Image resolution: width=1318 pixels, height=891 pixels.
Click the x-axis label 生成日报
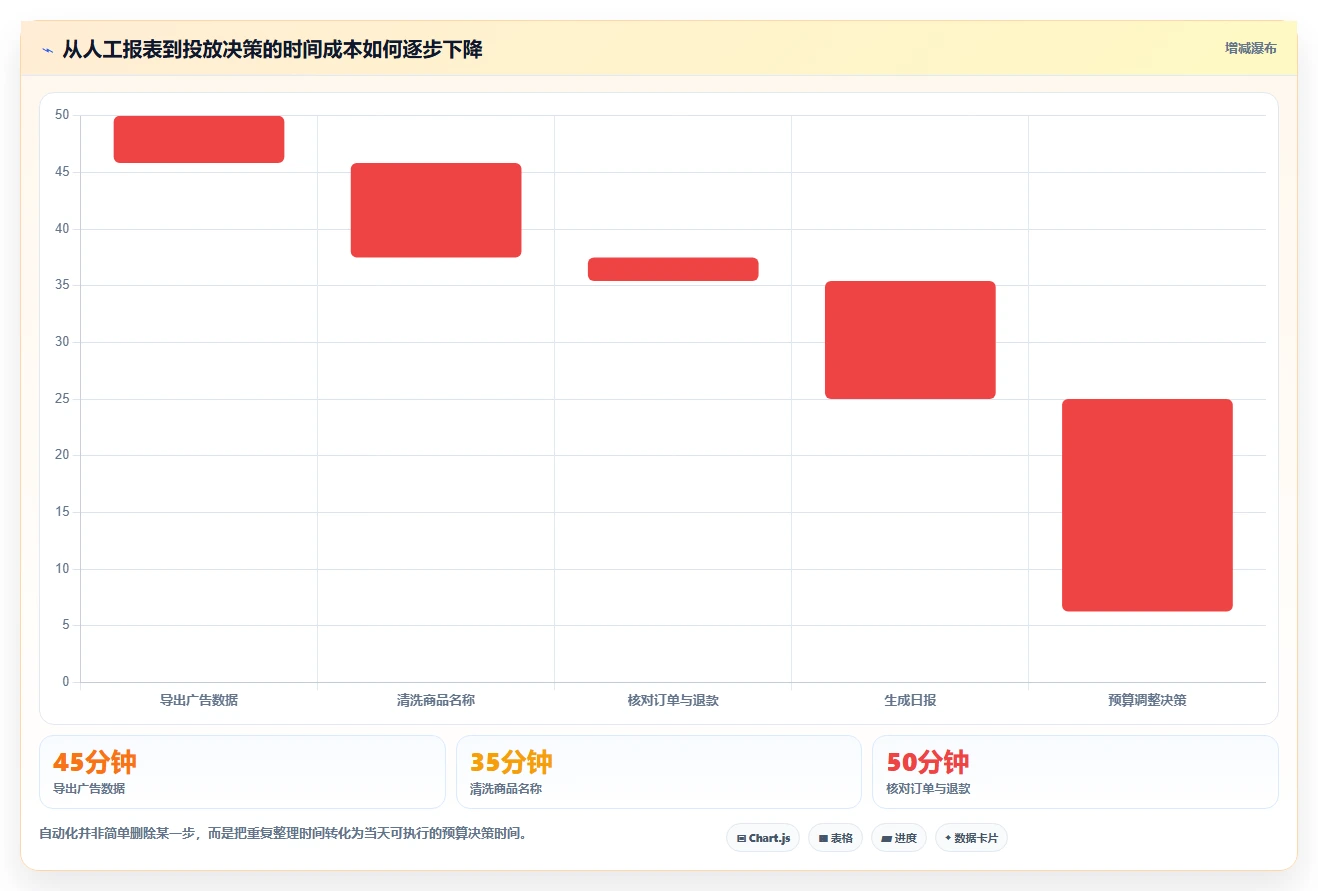point(910,700)
